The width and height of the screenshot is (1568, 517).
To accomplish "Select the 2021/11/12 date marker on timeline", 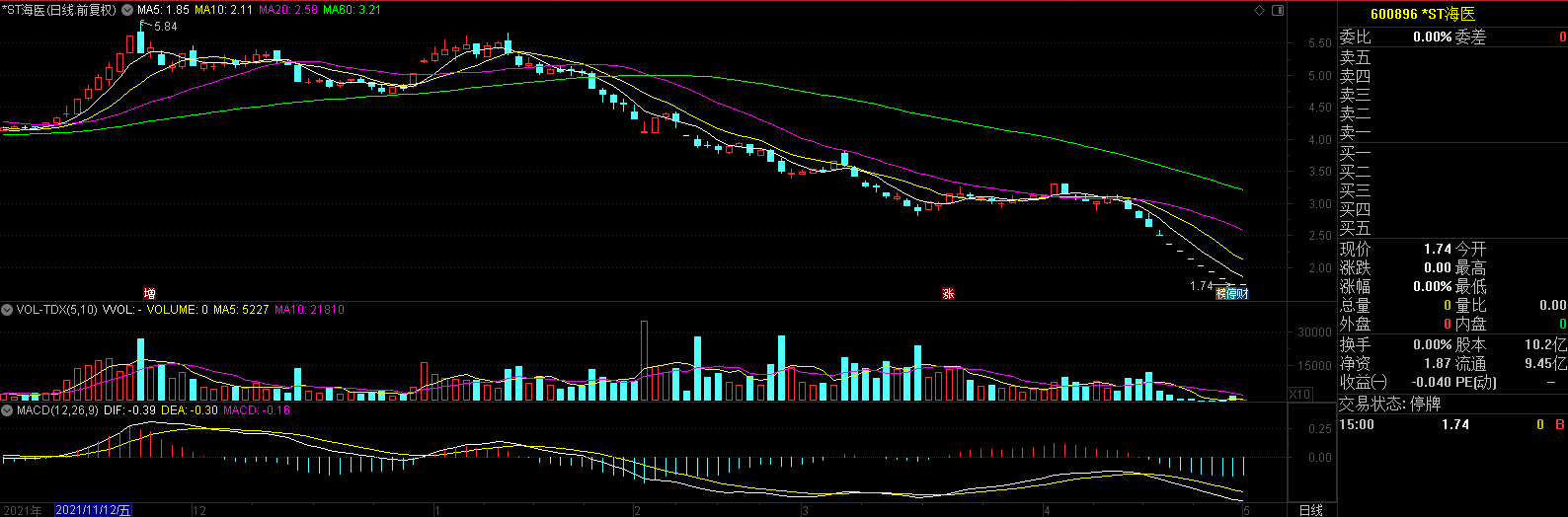I will (93, 510).
